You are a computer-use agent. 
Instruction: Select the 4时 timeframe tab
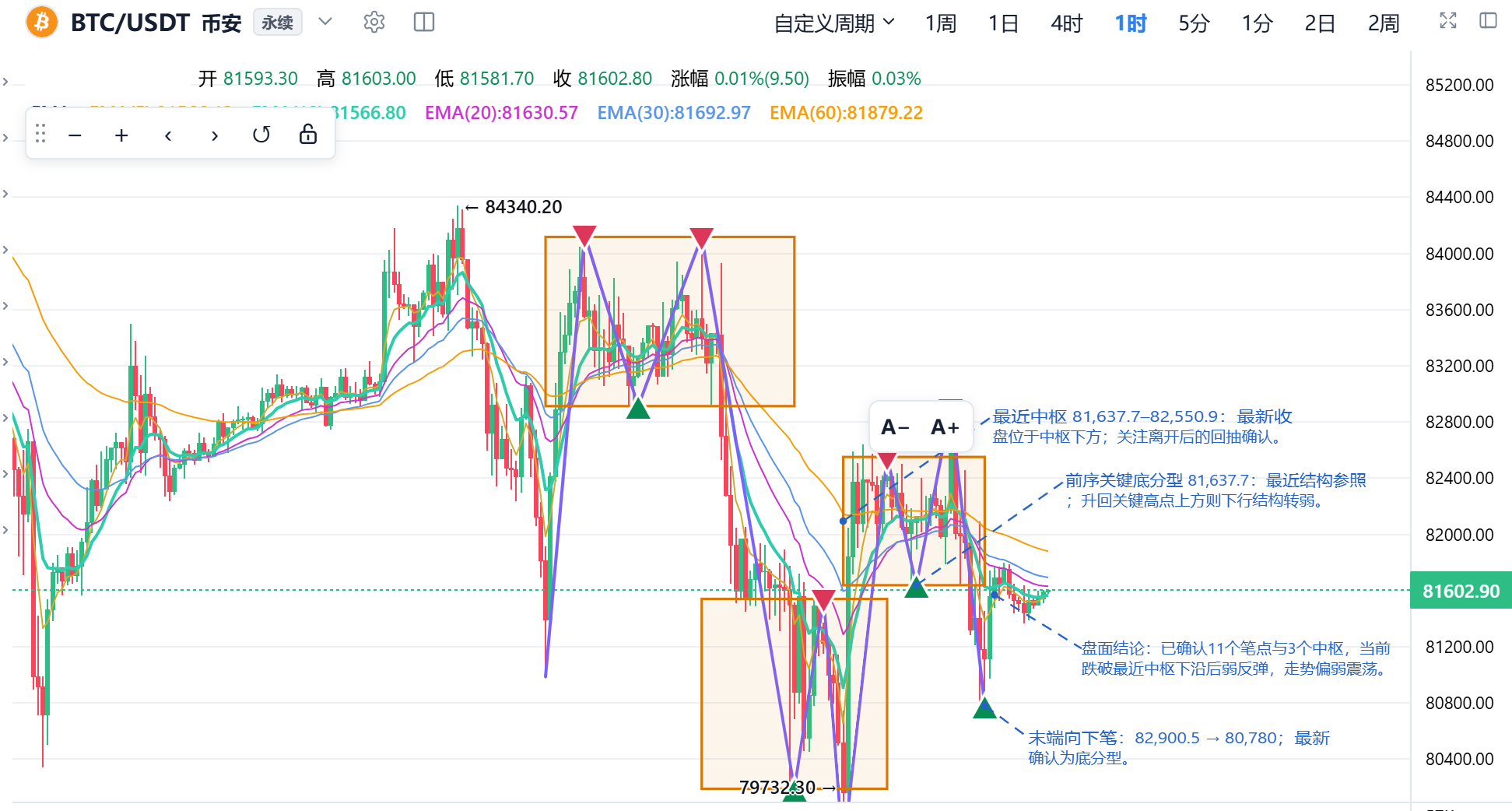[x=1067, y=23]
